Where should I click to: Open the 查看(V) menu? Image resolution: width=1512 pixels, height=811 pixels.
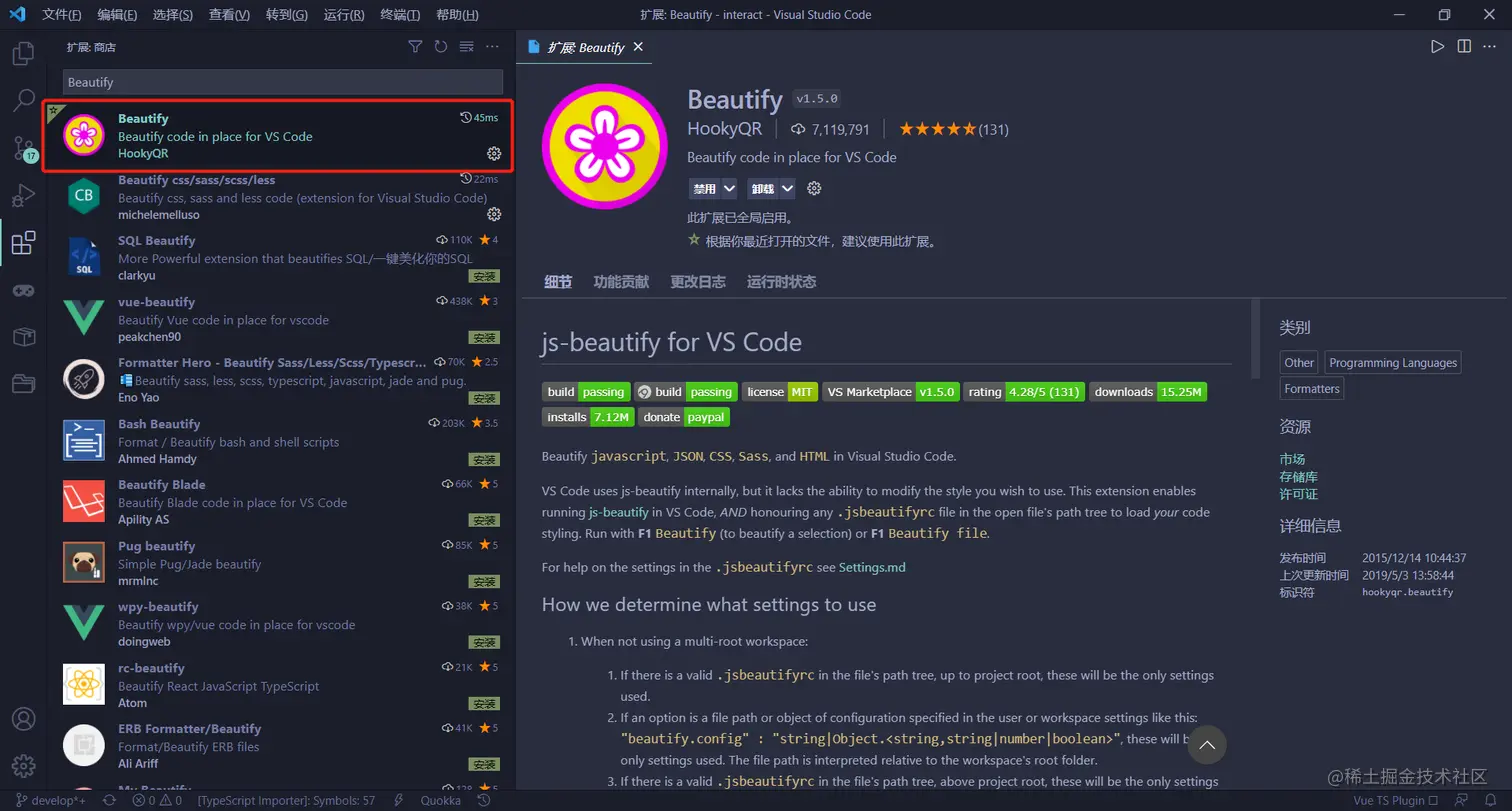(x=230, y=15)
